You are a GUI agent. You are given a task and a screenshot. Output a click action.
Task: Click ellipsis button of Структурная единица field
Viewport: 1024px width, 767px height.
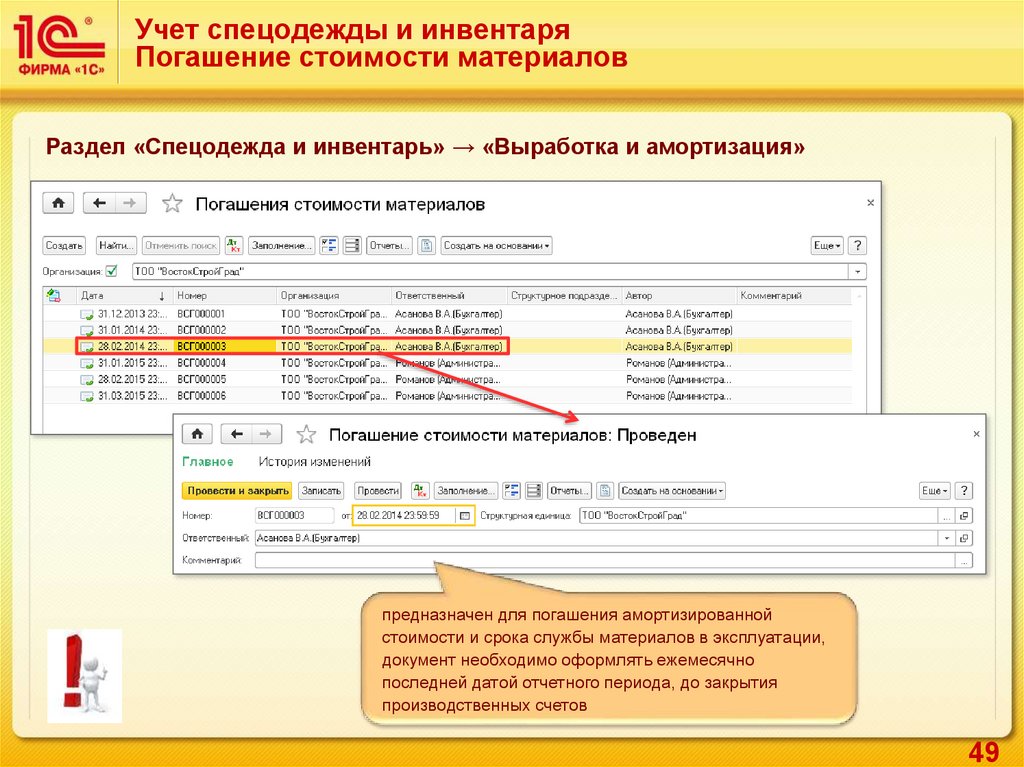pyautogui.click(x=947, y=515)
